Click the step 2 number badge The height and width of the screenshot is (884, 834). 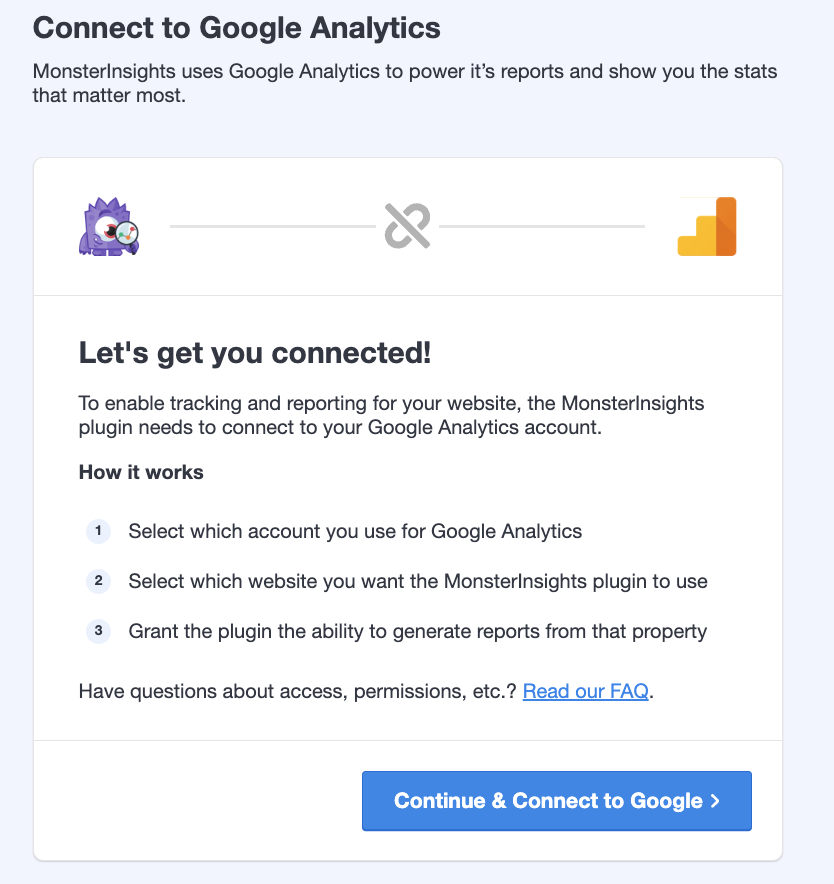click(98, 581)
